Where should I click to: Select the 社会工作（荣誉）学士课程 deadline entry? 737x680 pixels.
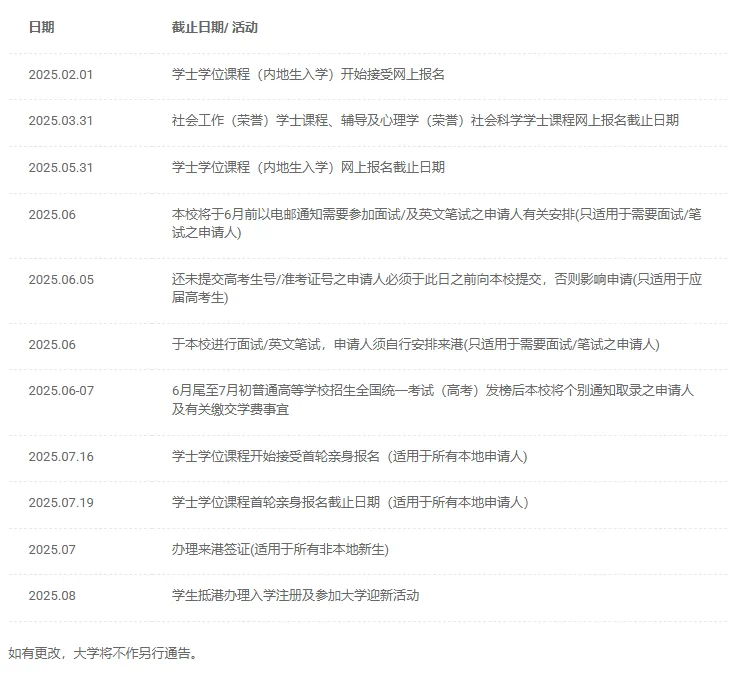point(425,120)
